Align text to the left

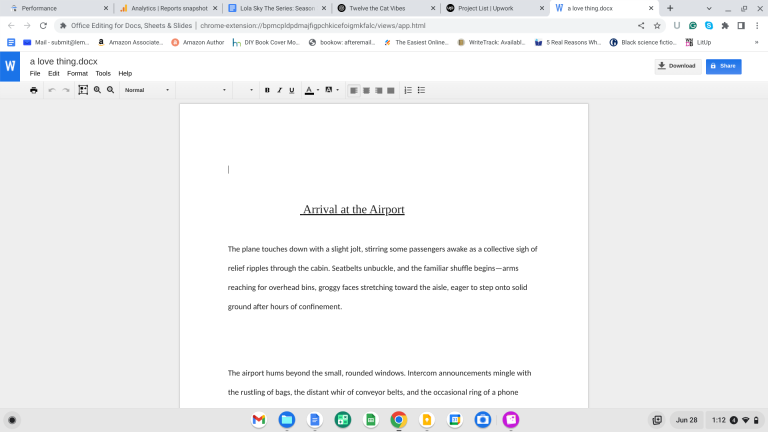(354, 90)
